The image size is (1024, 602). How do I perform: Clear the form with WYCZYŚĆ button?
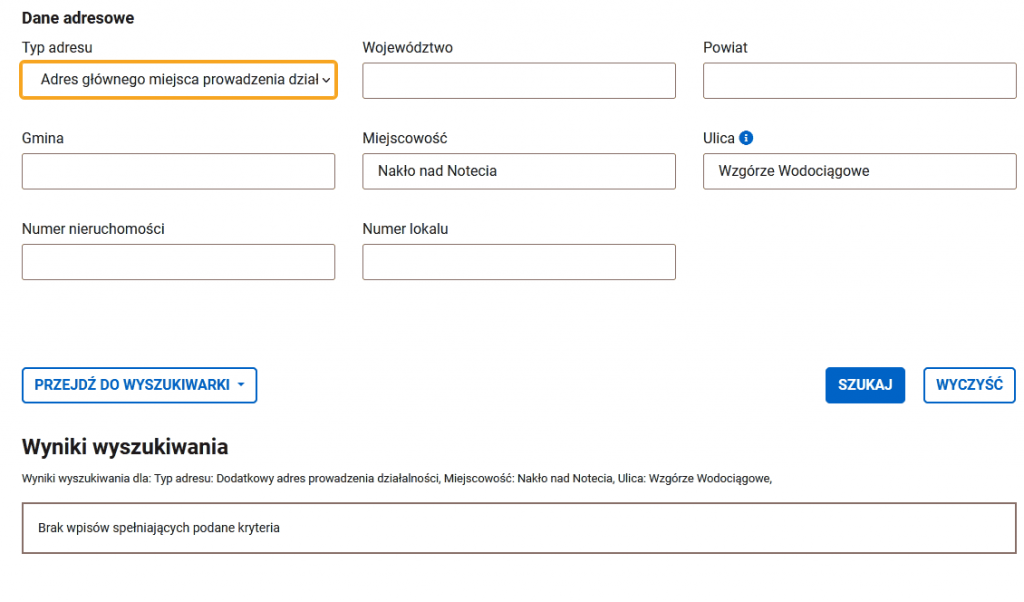[x=969, y=385]
